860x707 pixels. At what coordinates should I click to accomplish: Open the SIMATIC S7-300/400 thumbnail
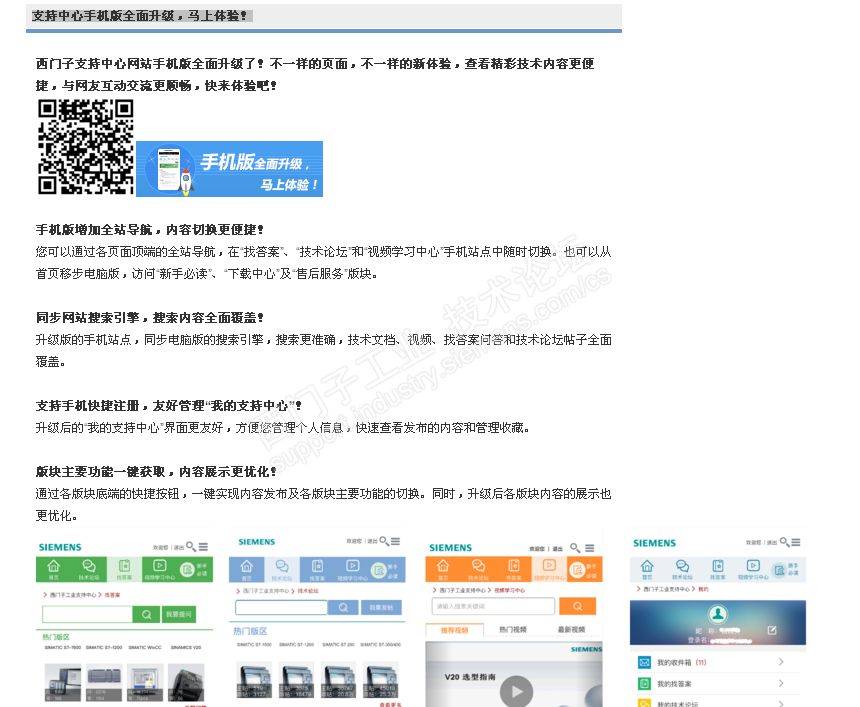pyautogui.click(x=381, y=679)
